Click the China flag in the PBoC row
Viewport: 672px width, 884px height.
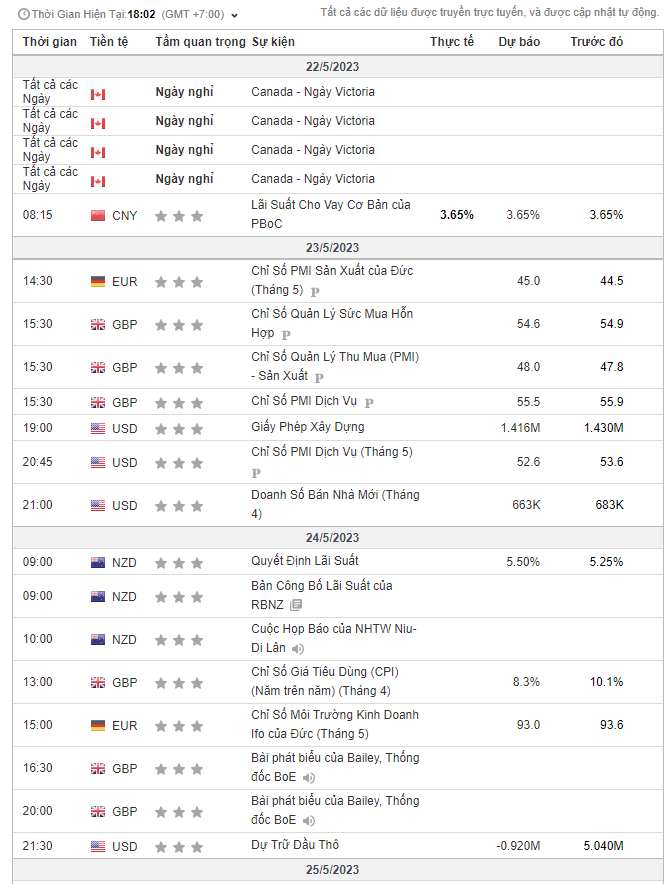(98, 215)
